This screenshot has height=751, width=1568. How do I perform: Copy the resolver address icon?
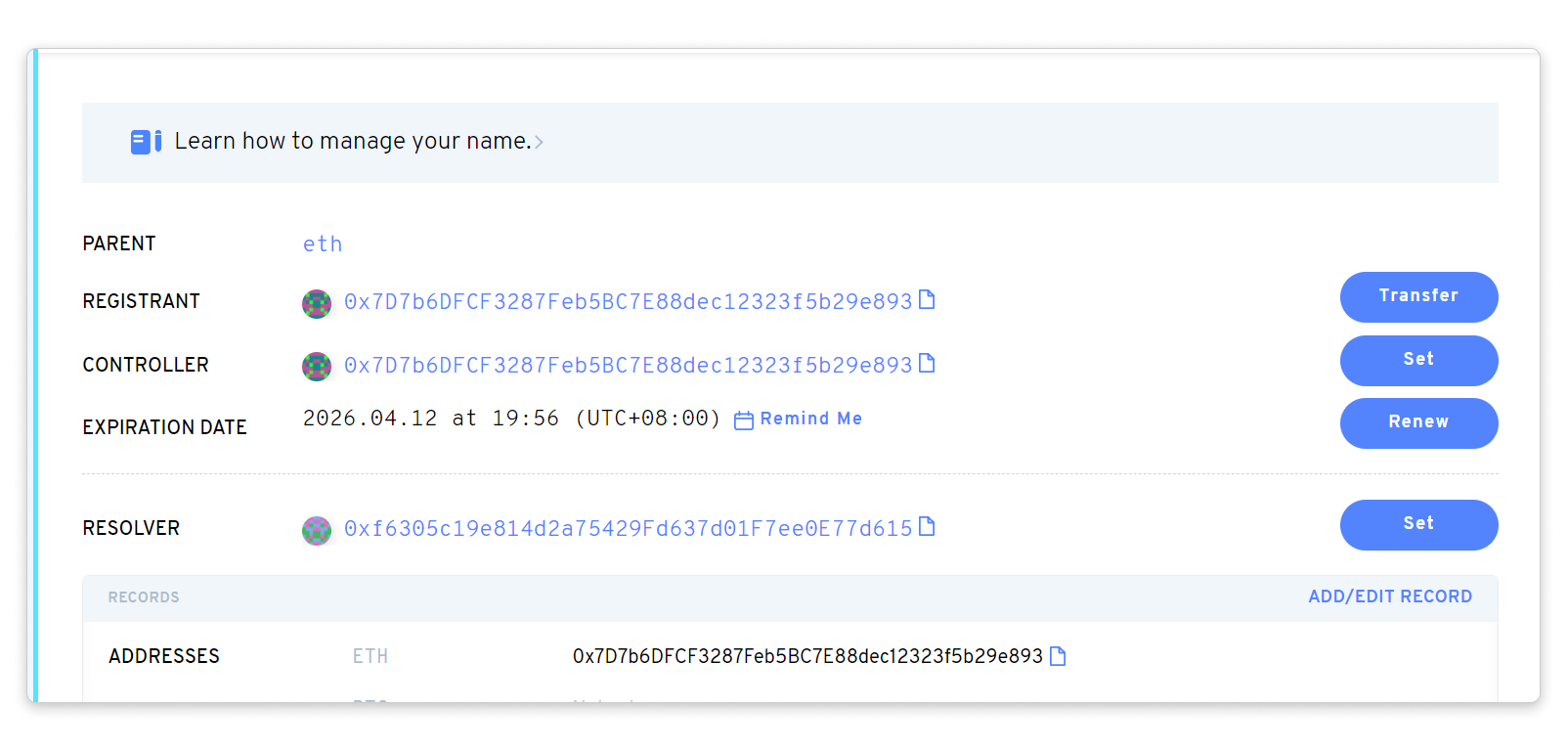pos(927,526)
